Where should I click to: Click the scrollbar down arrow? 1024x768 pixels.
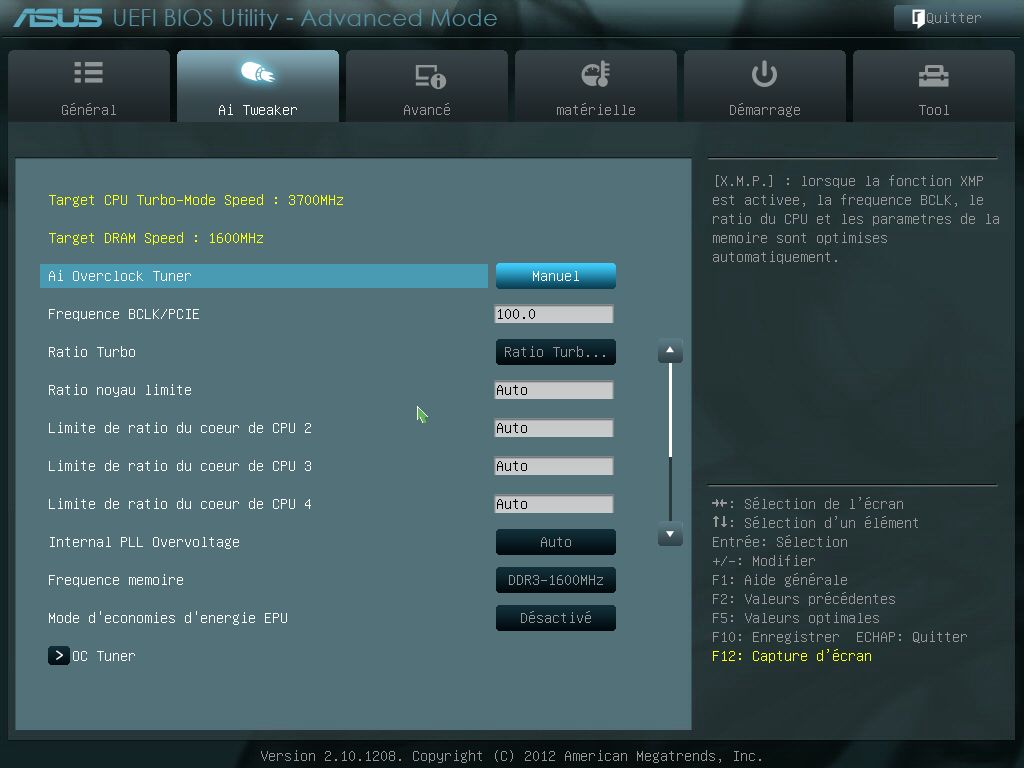pyautogui.click(x=670, y=535)
